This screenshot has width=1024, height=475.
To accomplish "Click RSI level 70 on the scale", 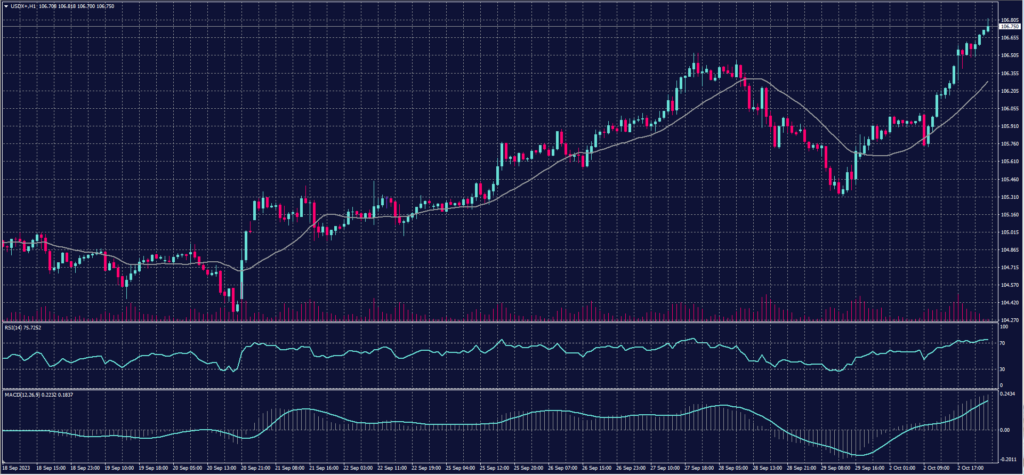I will [x=1003, y=342].
